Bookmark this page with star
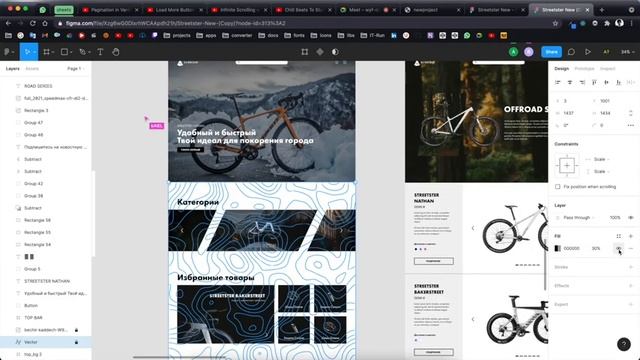 (x=555, y=23)
